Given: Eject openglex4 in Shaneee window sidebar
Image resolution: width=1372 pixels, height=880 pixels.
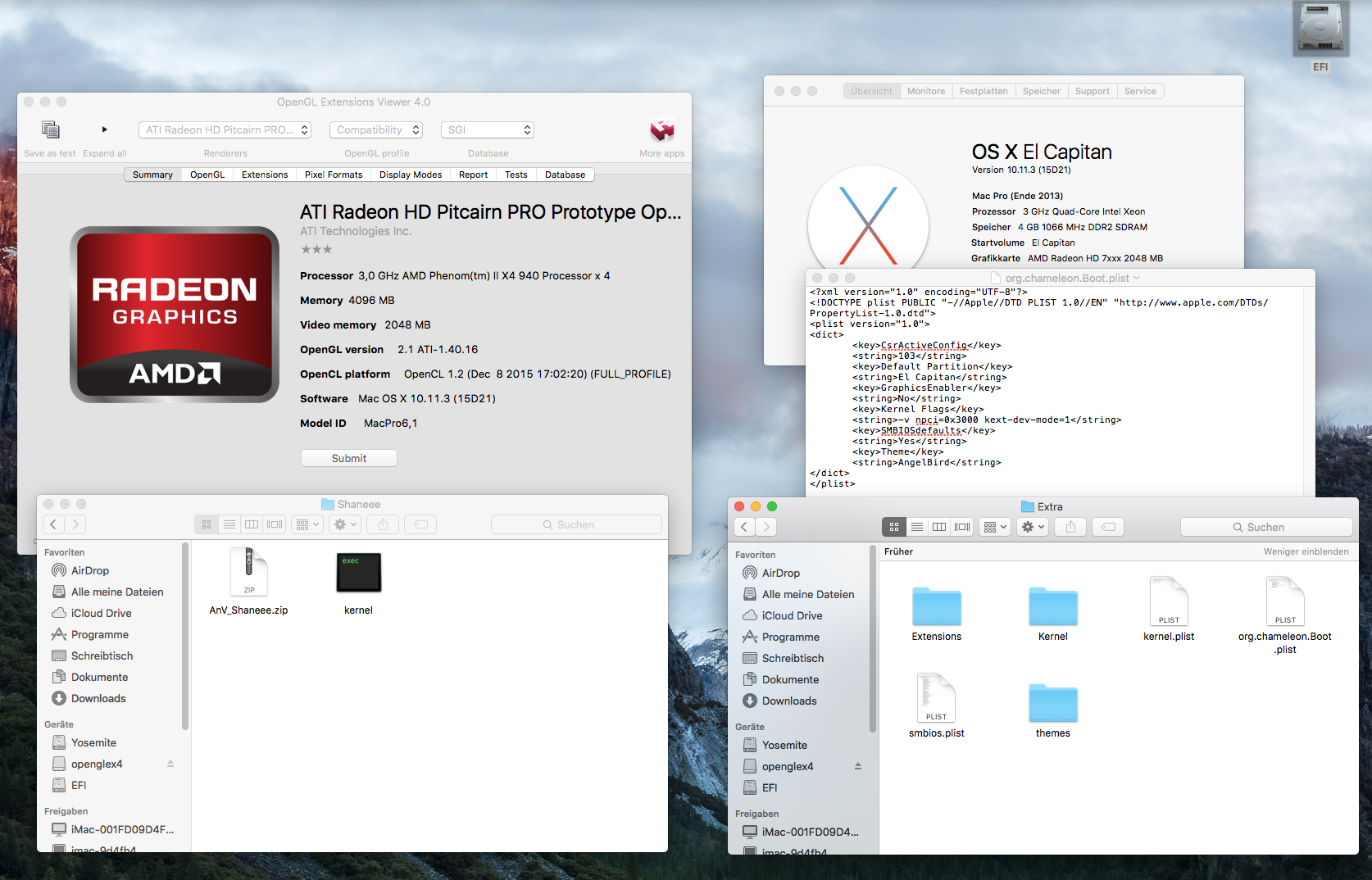Looking at the screenshot, I should click(170, 764).
